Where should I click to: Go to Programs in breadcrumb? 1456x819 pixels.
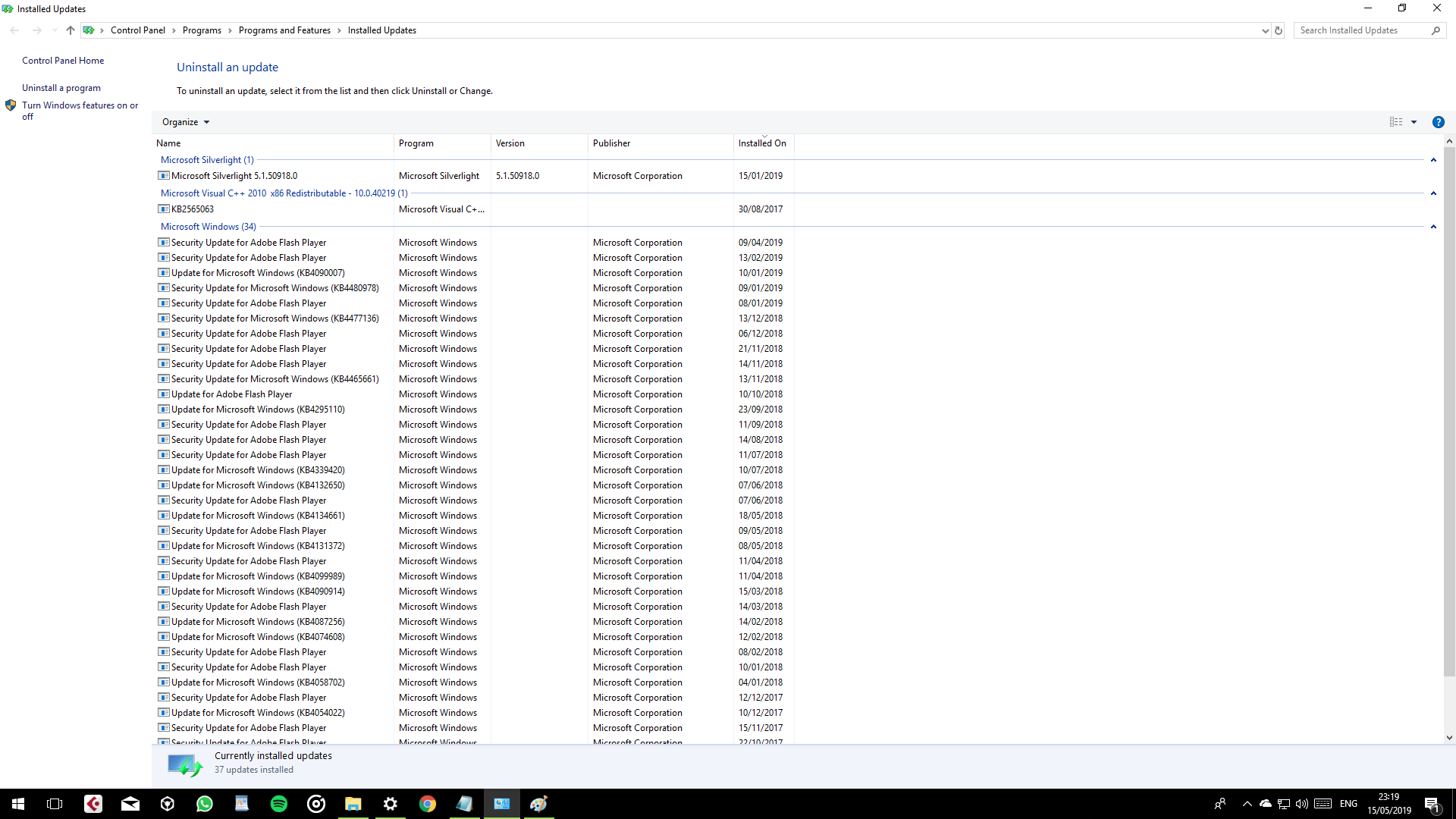(202, 30)
